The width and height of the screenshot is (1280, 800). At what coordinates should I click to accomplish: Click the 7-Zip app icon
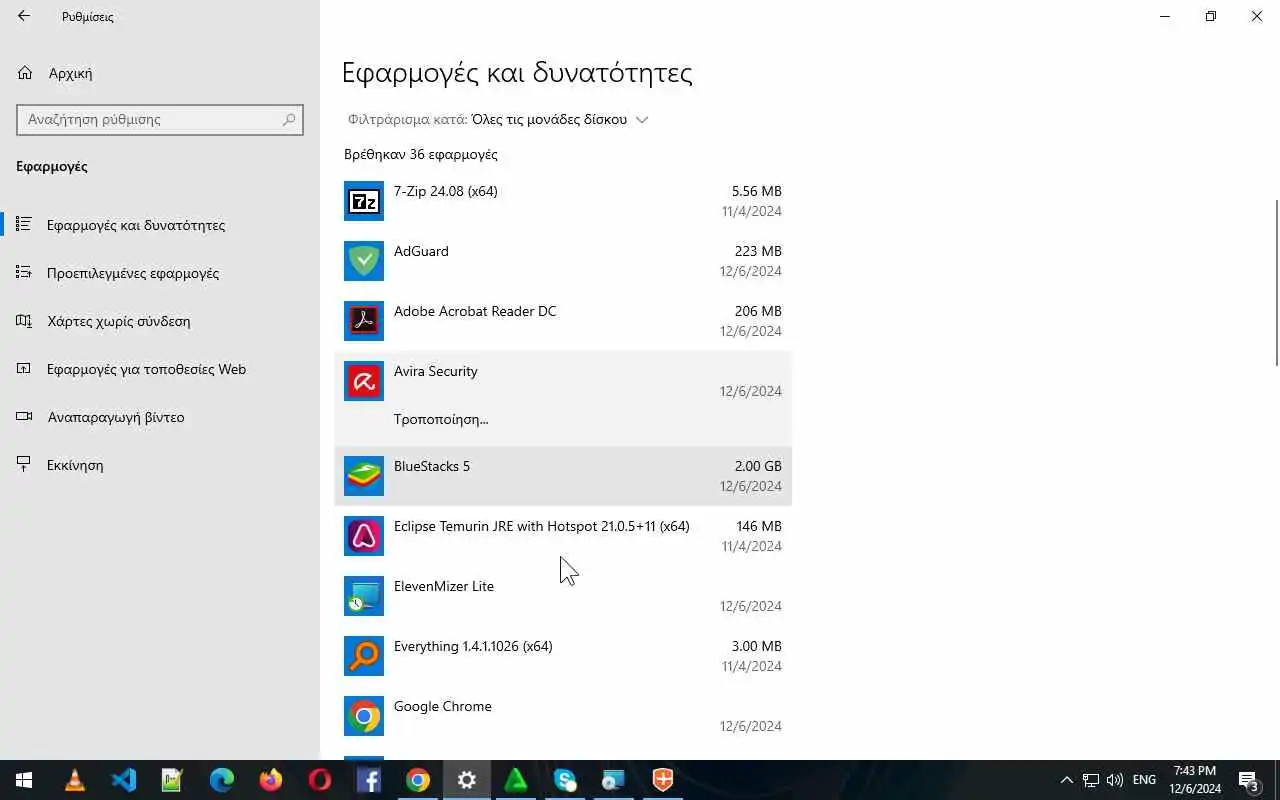coord(364,201)
